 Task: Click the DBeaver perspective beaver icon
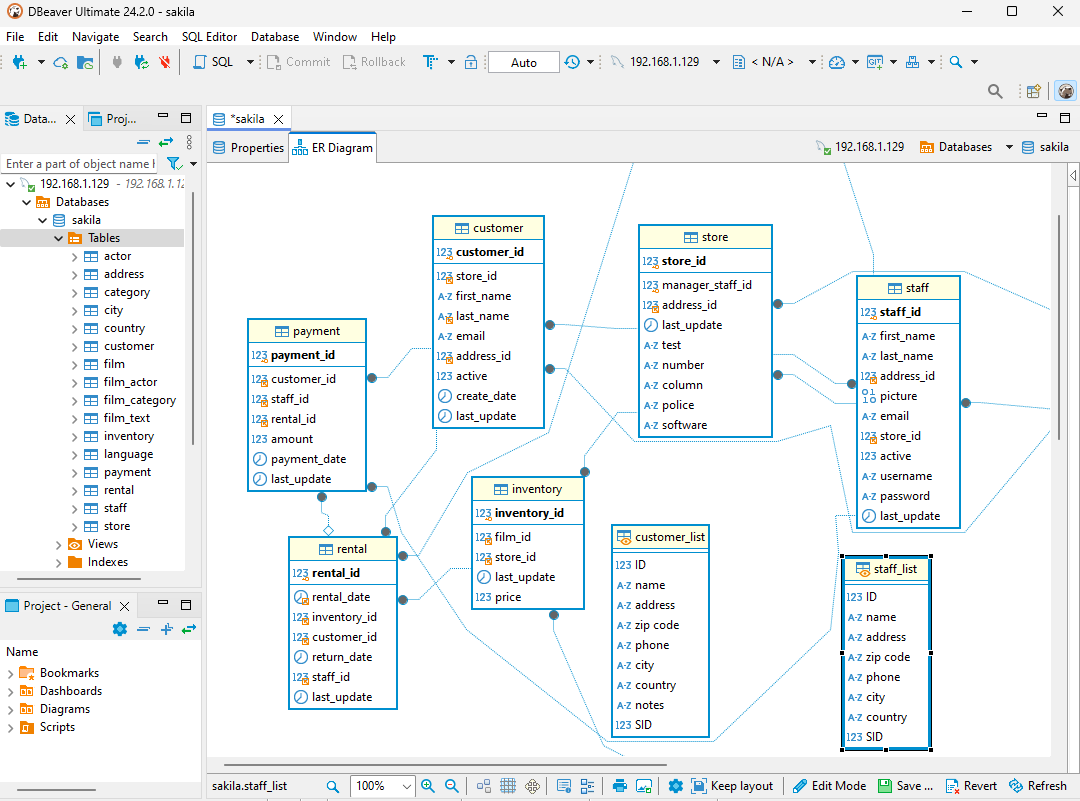point(1066,91)
